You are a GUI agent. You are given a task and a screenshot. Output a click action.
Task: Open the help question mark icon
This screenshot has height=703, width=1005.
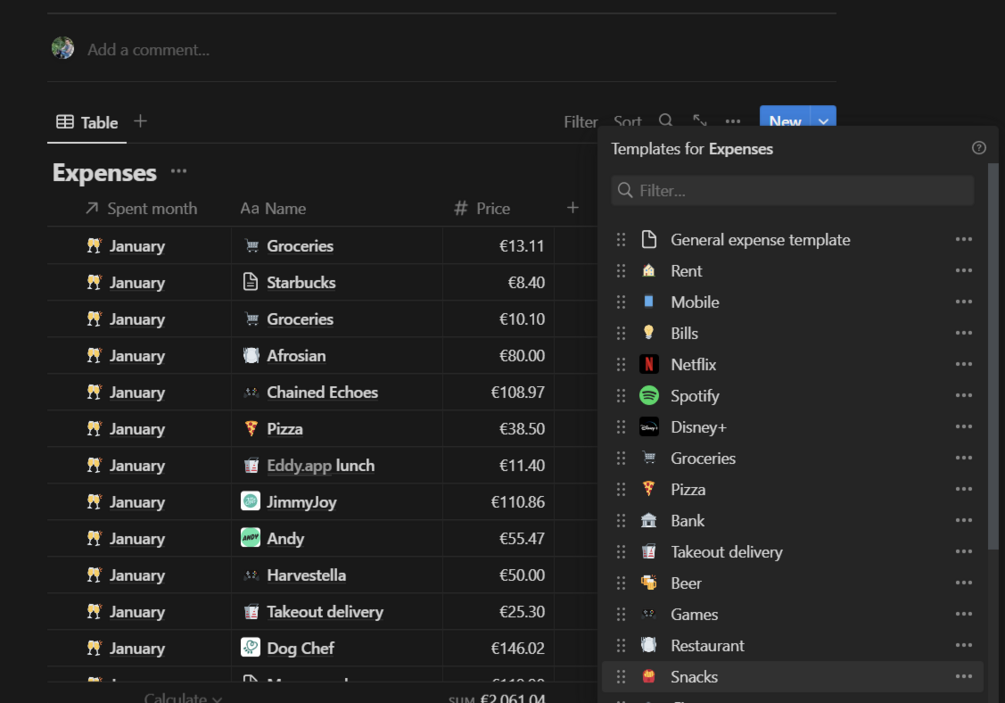978,148
